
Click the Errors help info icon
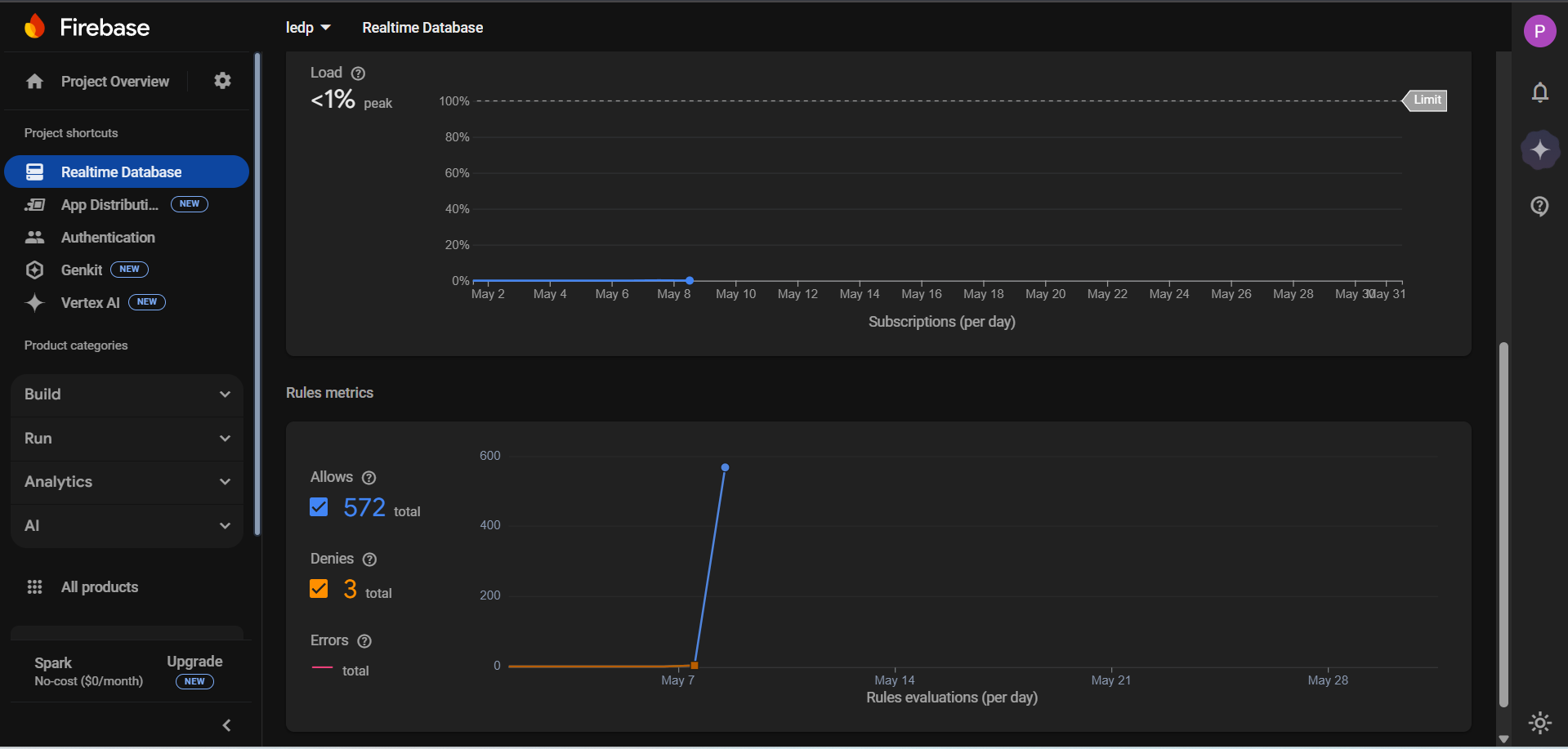(364, 641)
